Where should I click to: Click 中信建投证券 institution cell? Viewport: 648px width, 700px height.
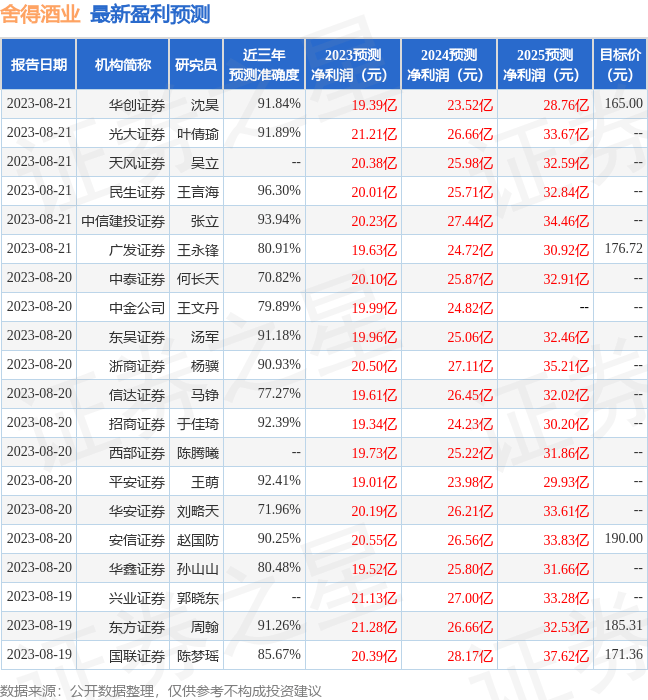(123, 221)
